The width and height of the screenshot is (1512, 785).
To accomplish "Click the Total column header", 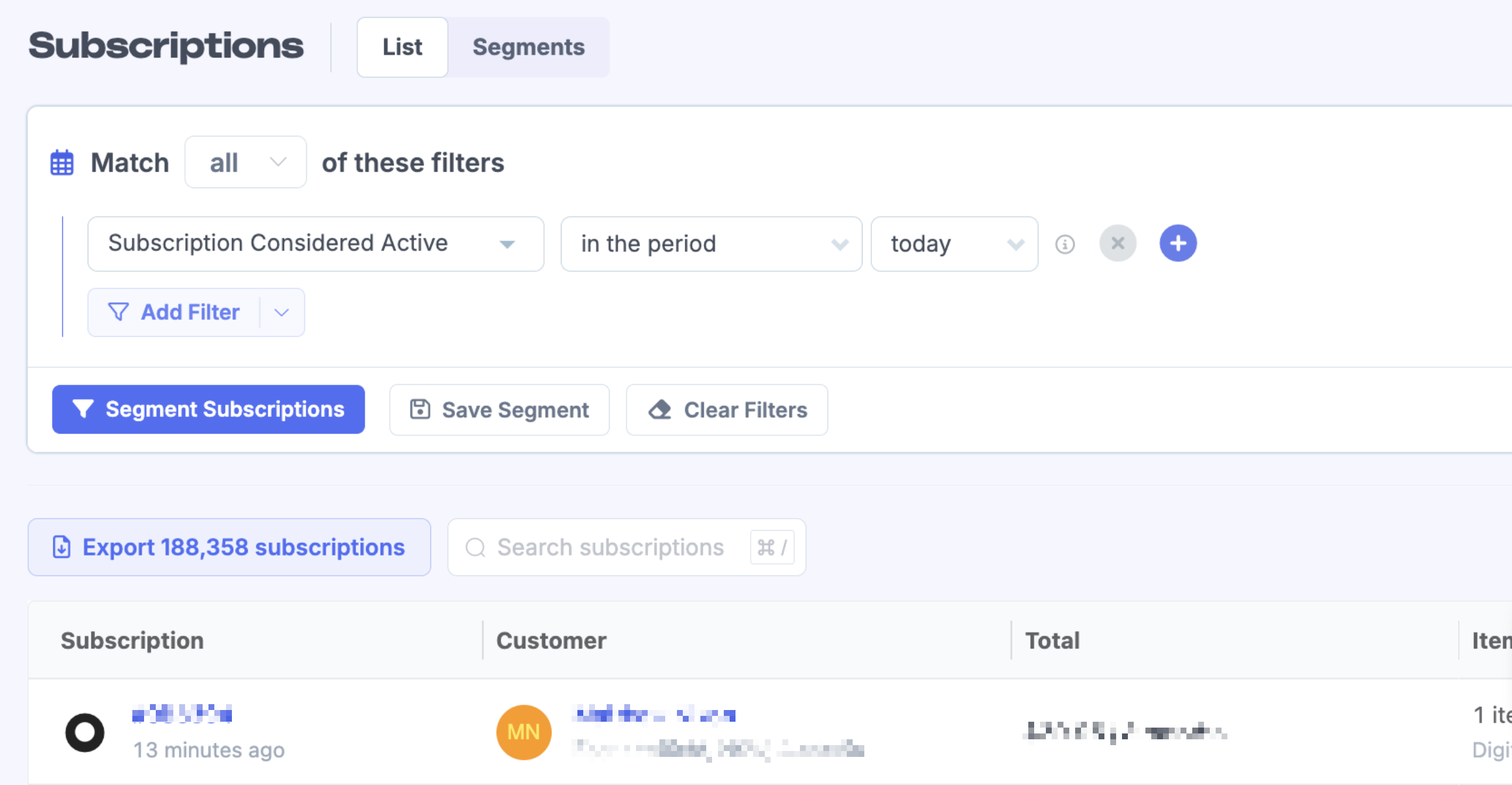I will pyautogui.click(x=1052, y=640).
